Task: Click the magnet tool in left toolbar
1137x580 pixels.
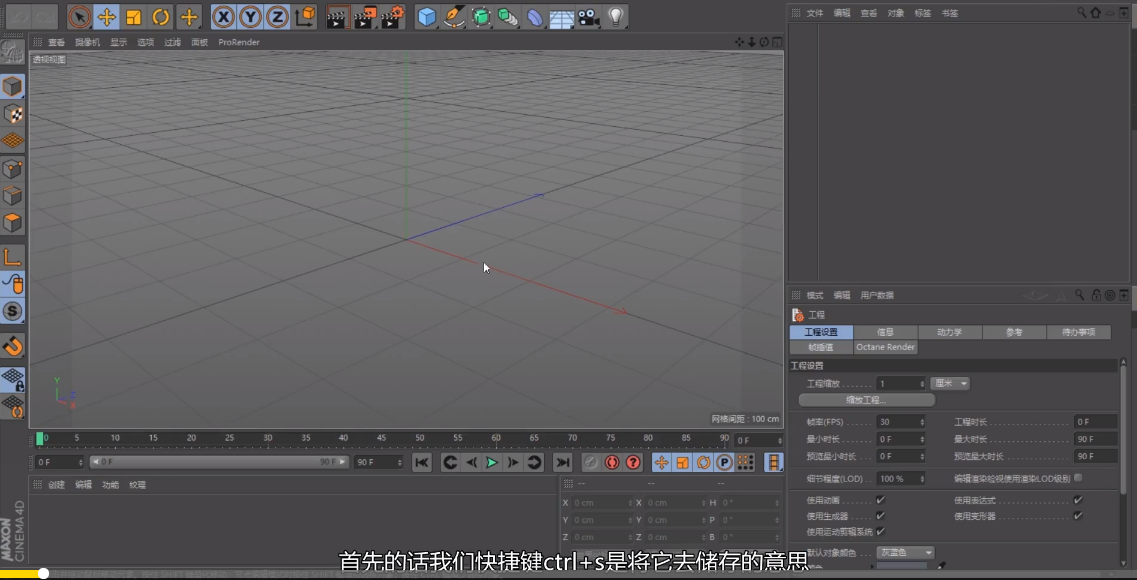Action: (12, 346)
